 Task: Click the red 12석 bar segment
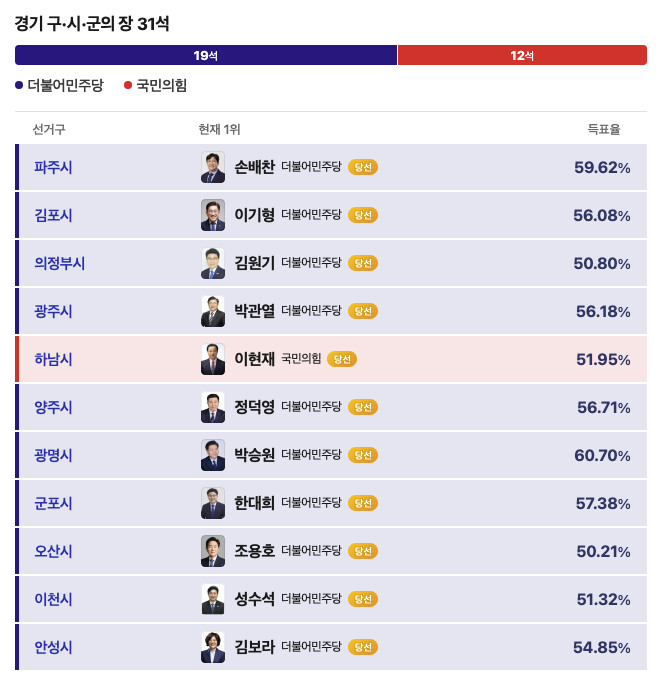click(x=522, y=55)
